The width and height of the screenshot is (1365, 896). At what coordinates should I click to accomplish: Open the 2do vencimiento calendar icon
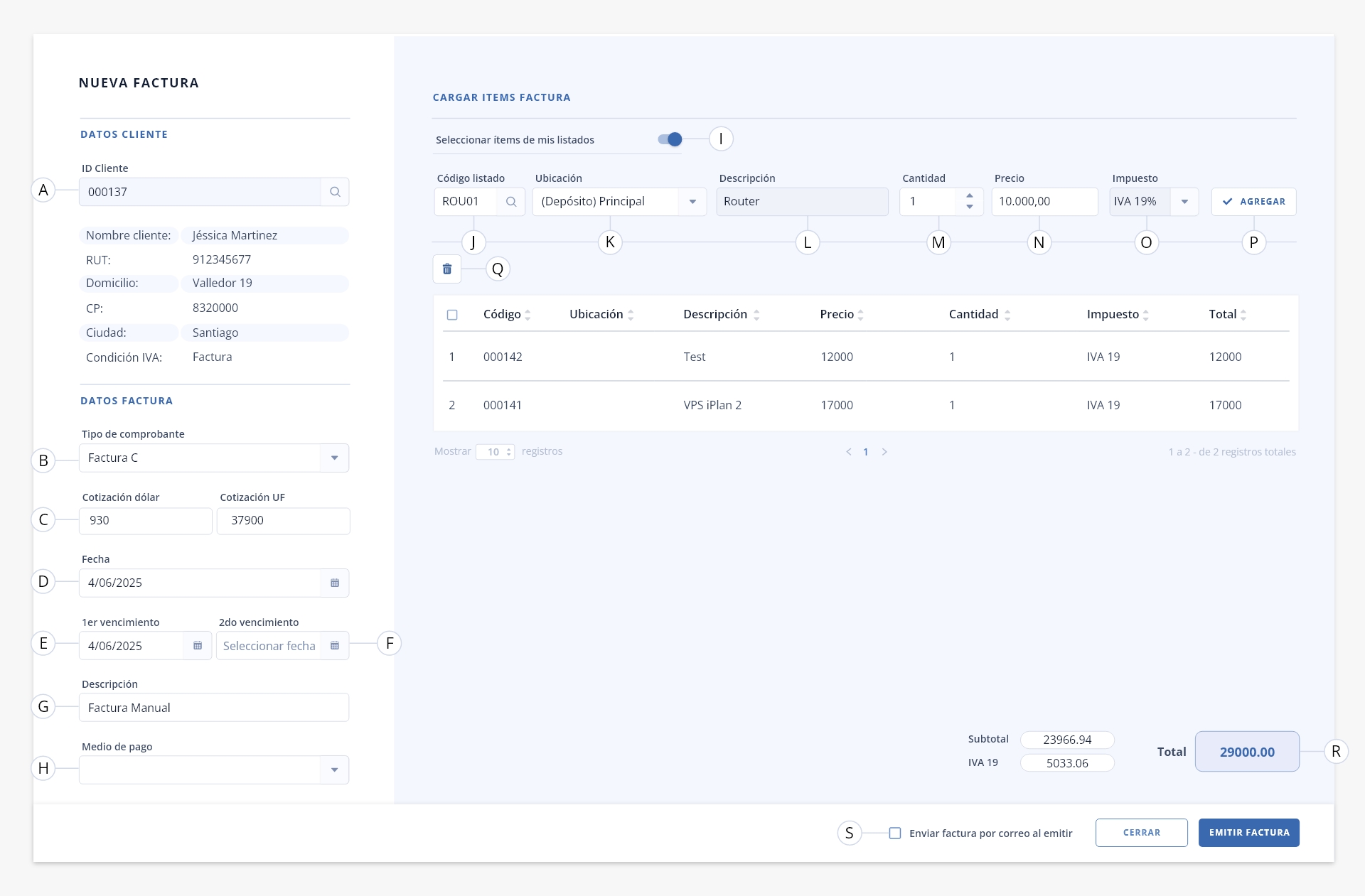[x=335, y=645]
